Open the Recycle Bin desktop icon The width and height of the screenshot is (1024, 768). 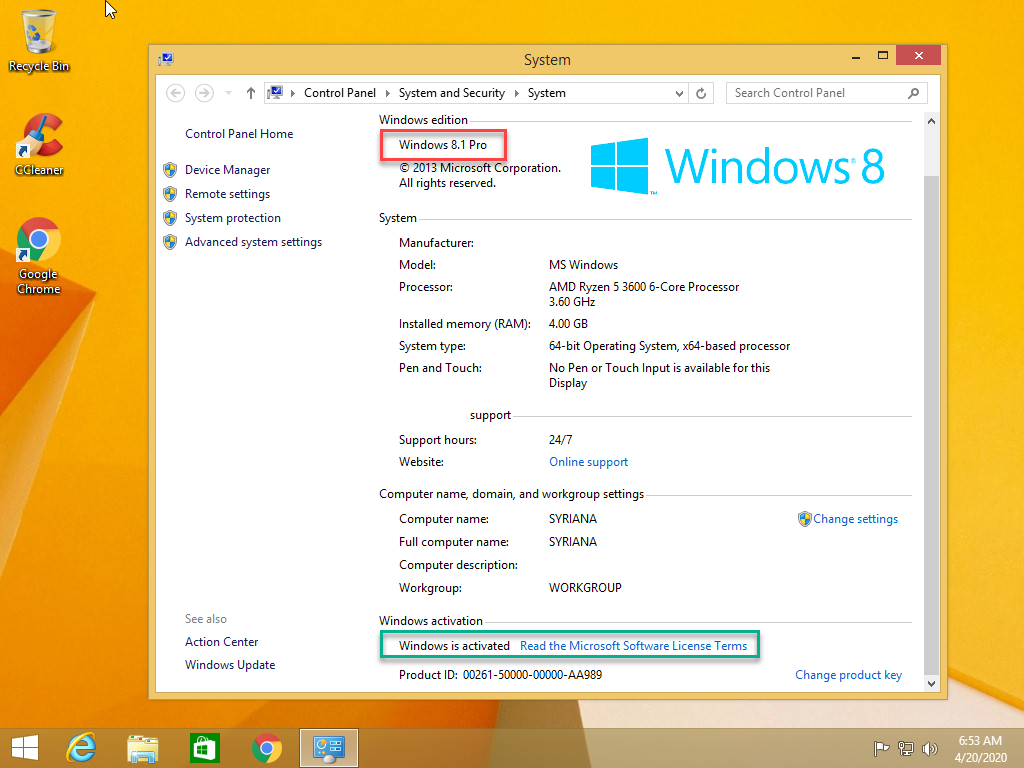pyautogui.click(x=39, y=40)
